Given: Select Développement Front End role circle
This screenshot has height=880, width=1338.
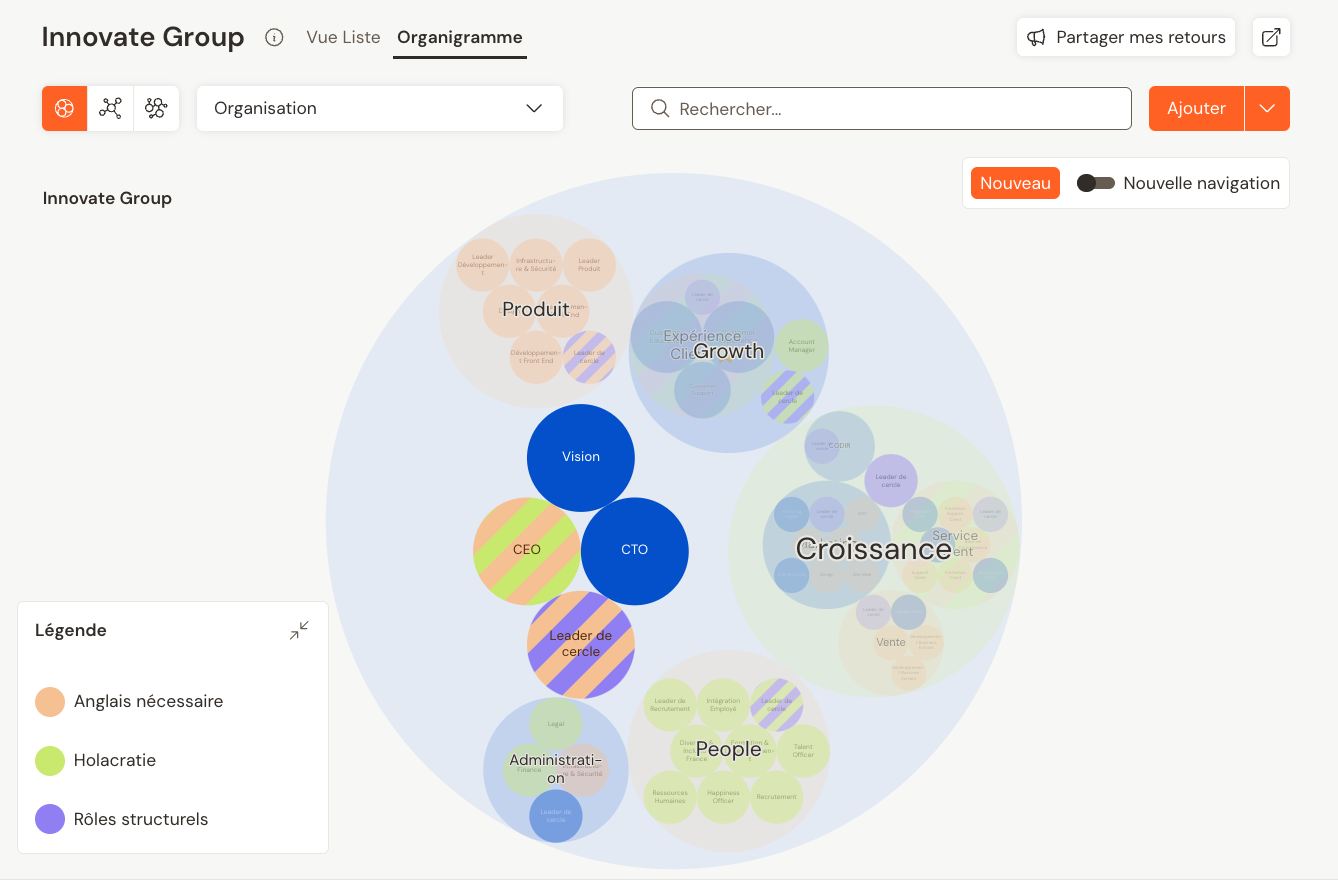Looking at the screenshot, I should coord(536,357).
